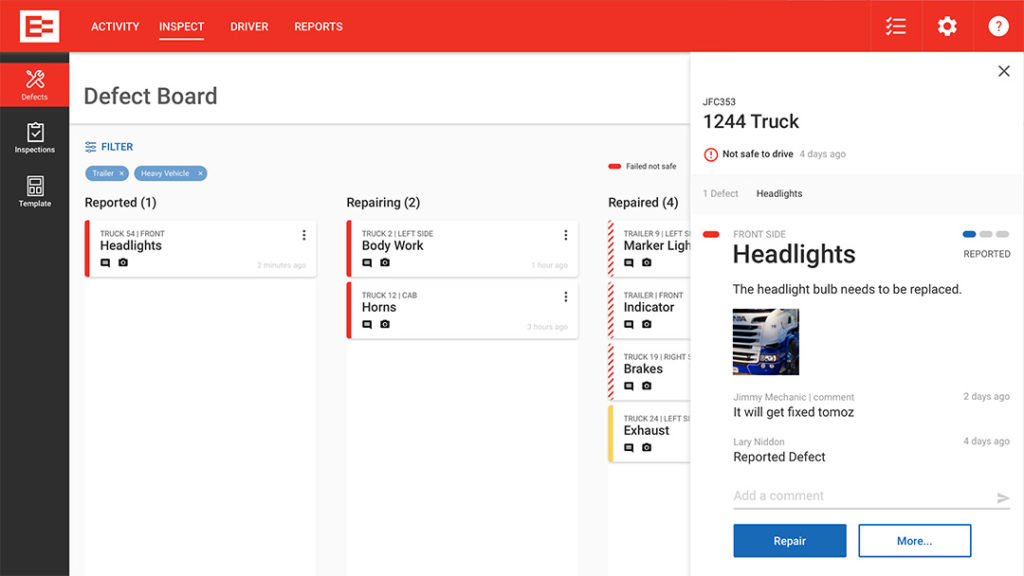Switch to the ACTIVITY tab
The image size is (1024, 576).
point(115,27)
